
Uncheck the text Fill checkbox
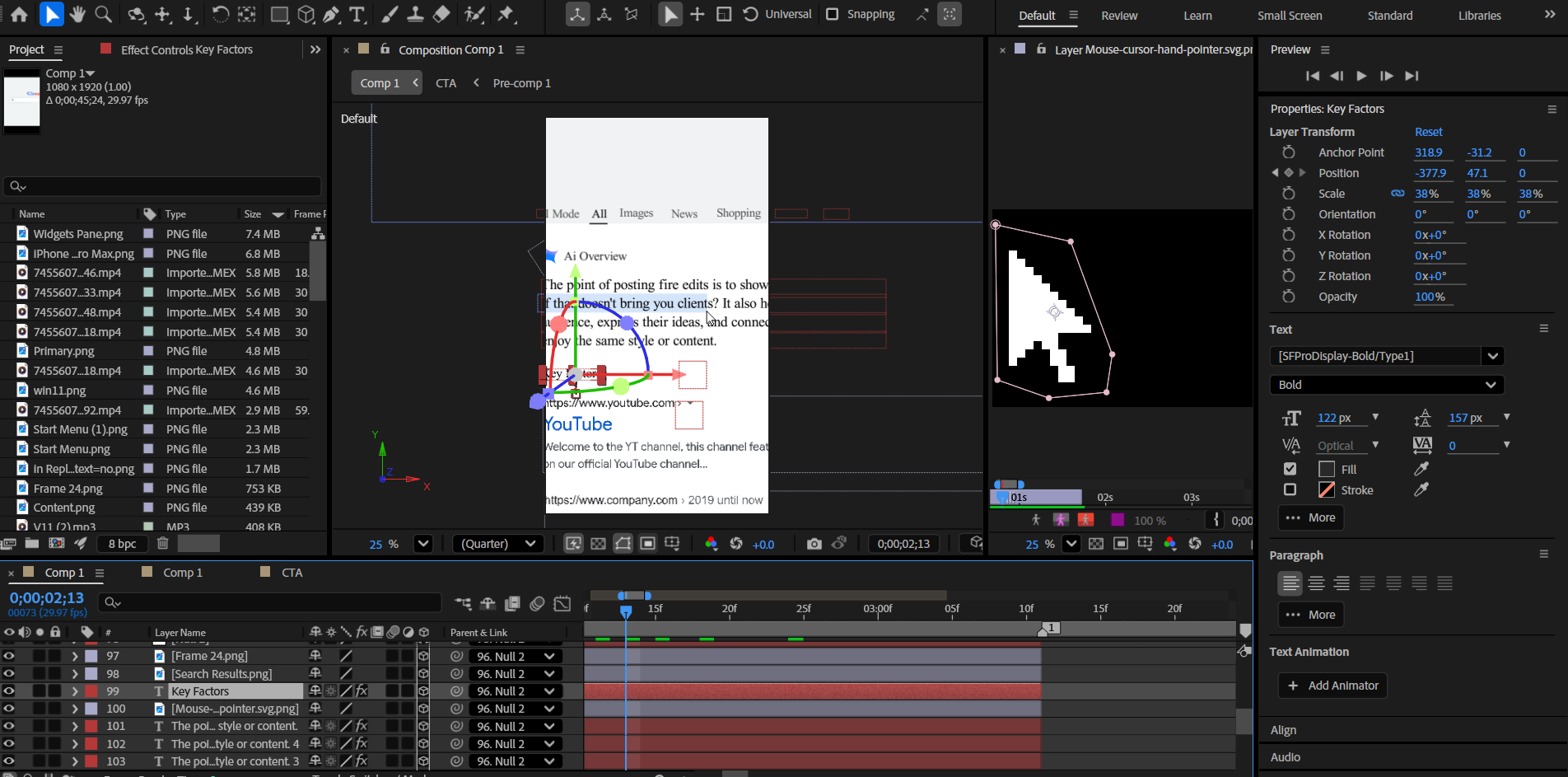click(x=1290, y=469)
